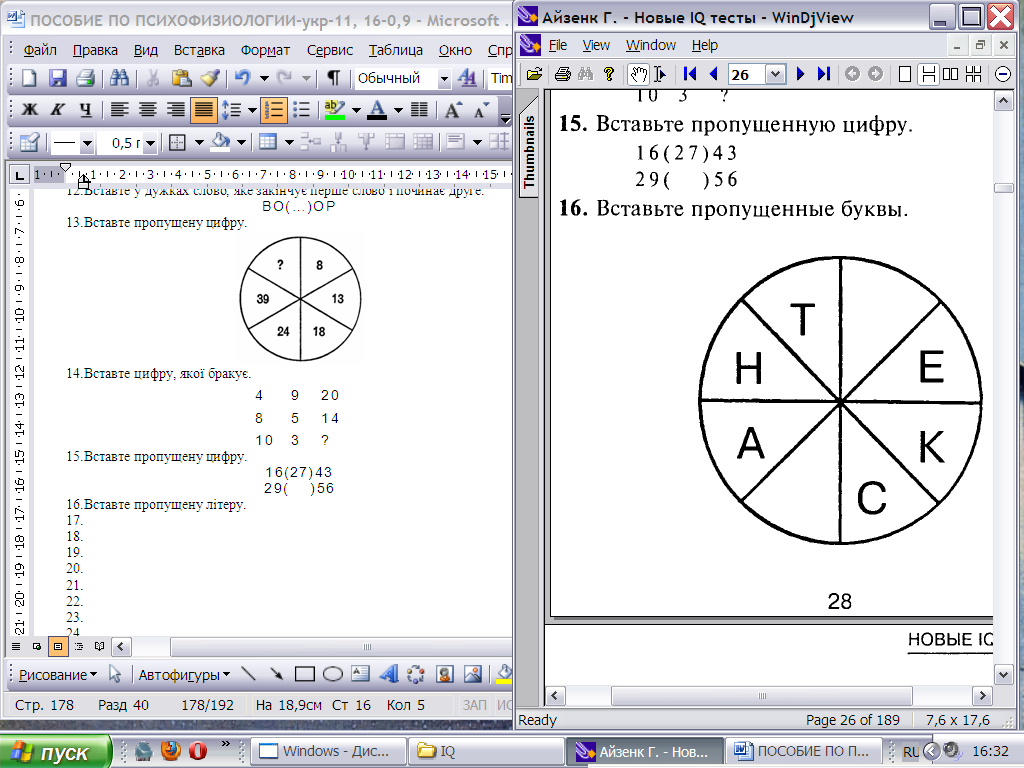Create a new blank document in Word

pyautogui.click(x=29, y=78)
